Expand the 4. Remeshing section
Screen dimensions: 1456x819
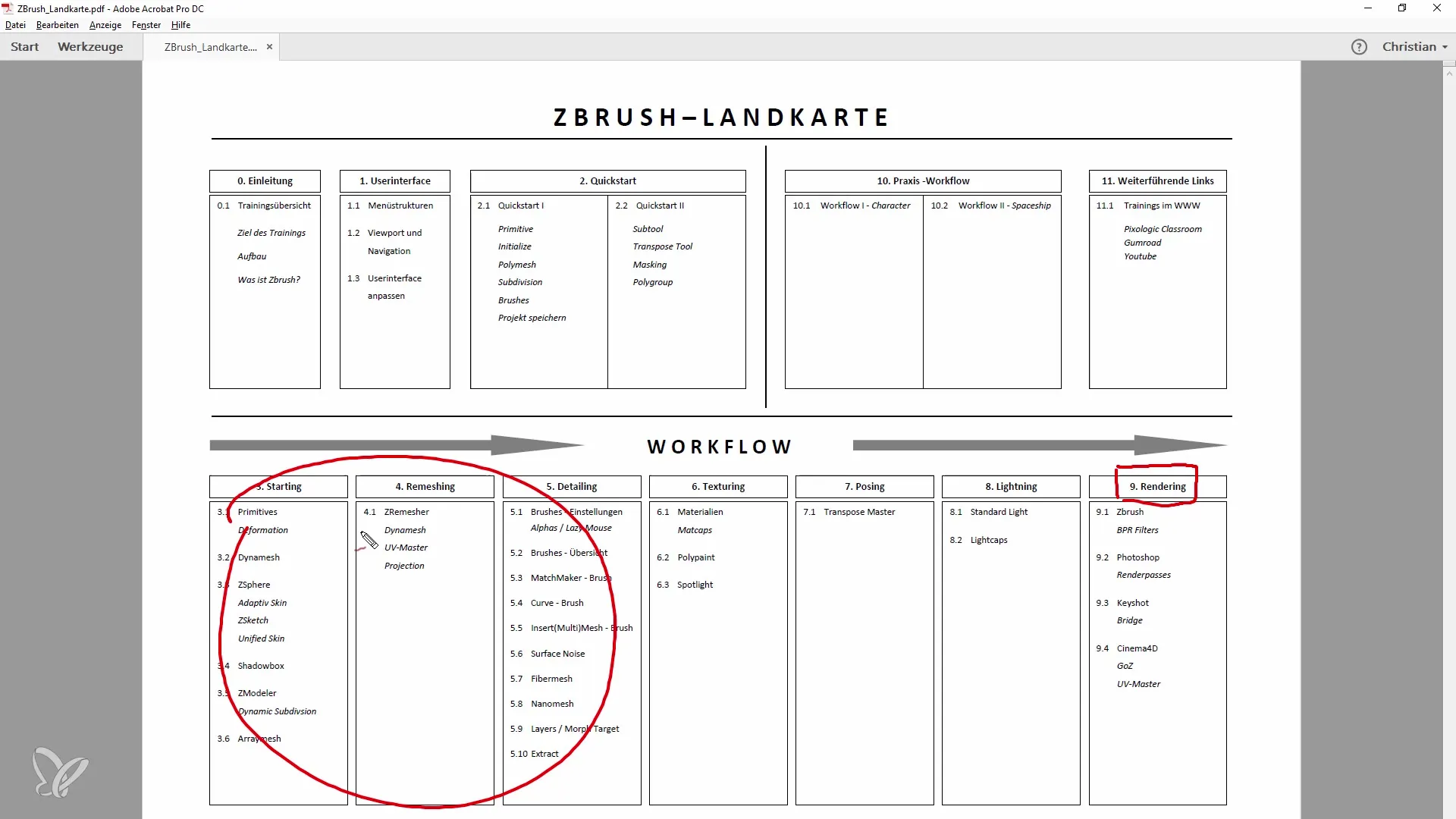424,486
